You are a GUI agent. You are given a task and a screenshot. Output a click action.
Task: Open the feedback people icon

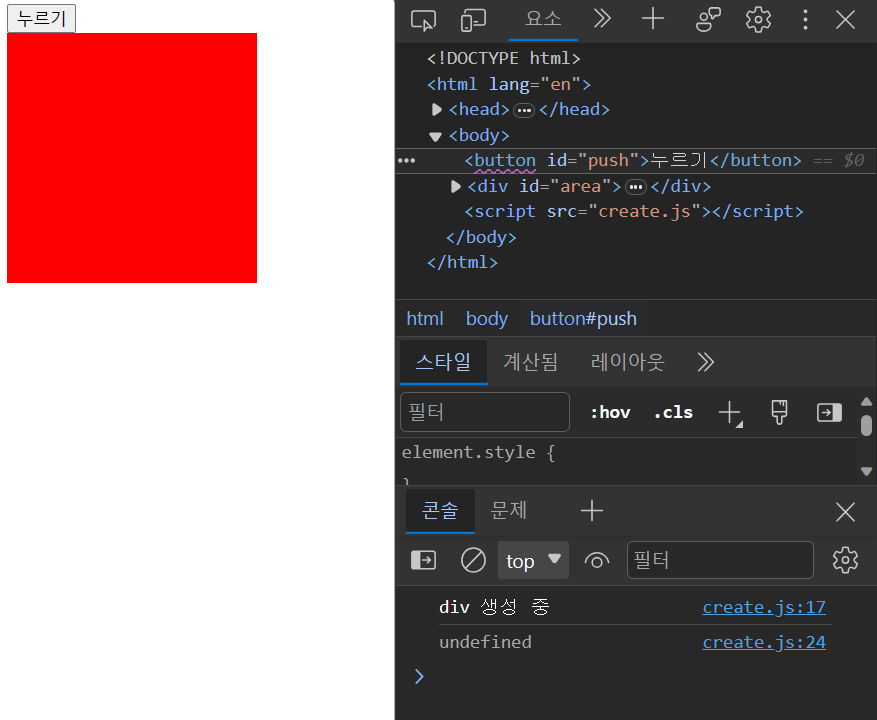coord(708,20)
